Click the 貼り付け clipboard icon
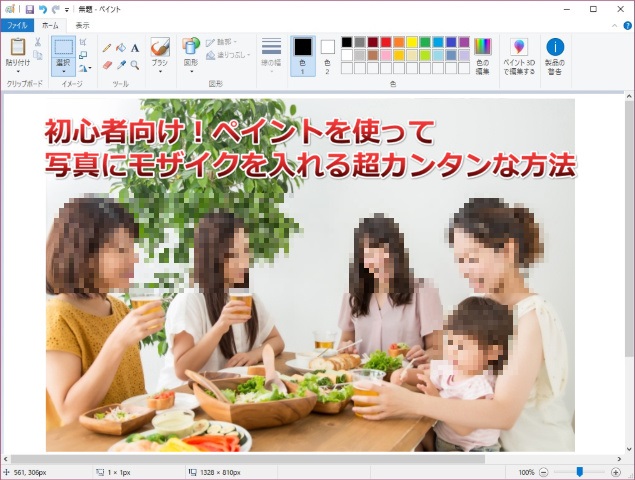 18,47
